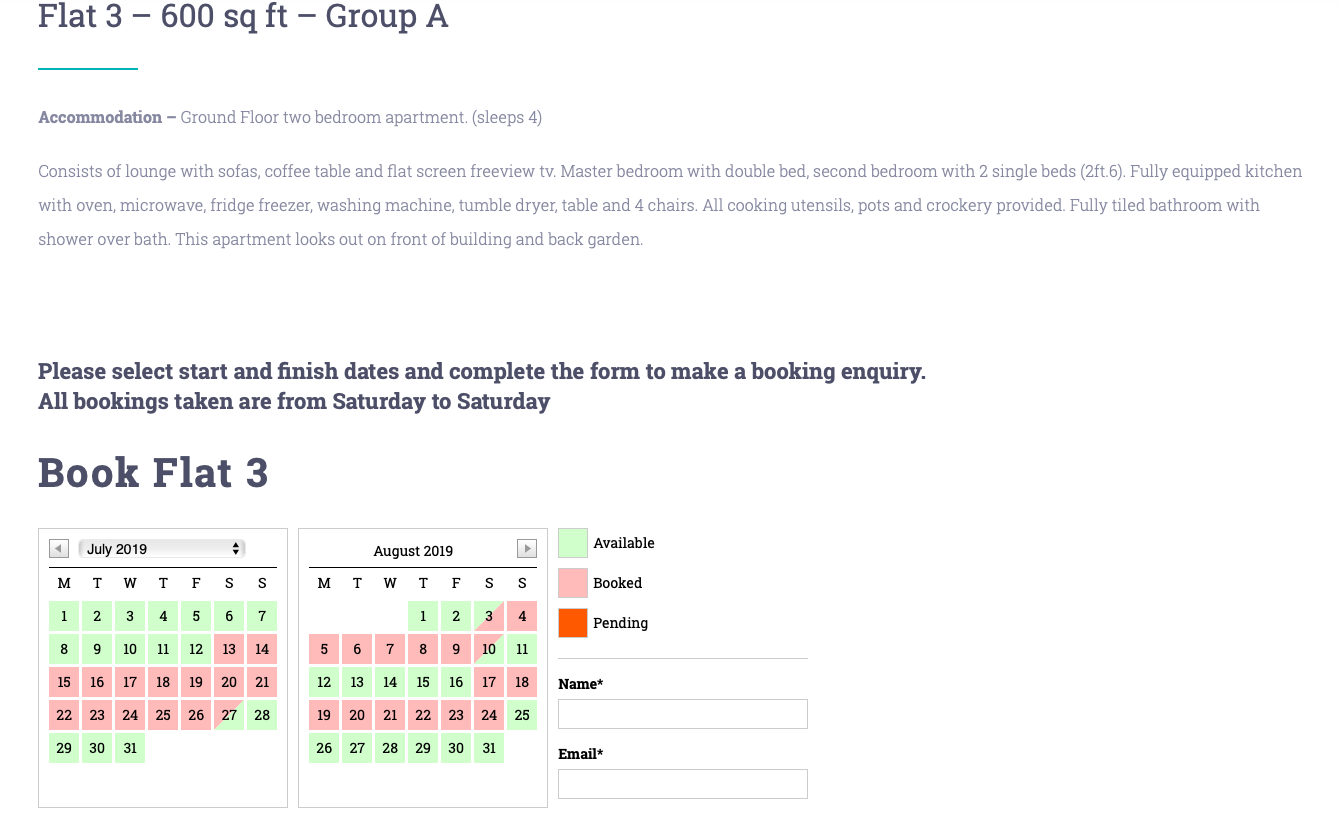
Task: Select August 1 available date
Action: point(423,616)
